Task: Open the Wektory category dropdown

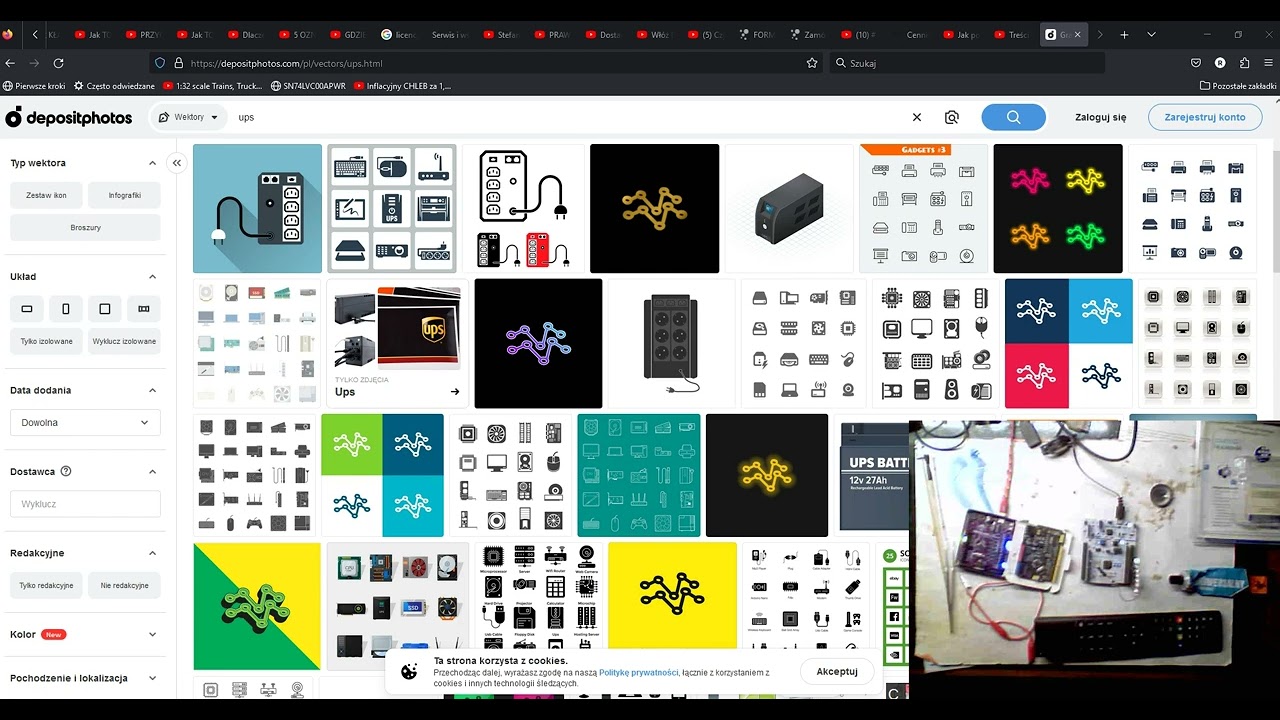Action: (189, 117)
